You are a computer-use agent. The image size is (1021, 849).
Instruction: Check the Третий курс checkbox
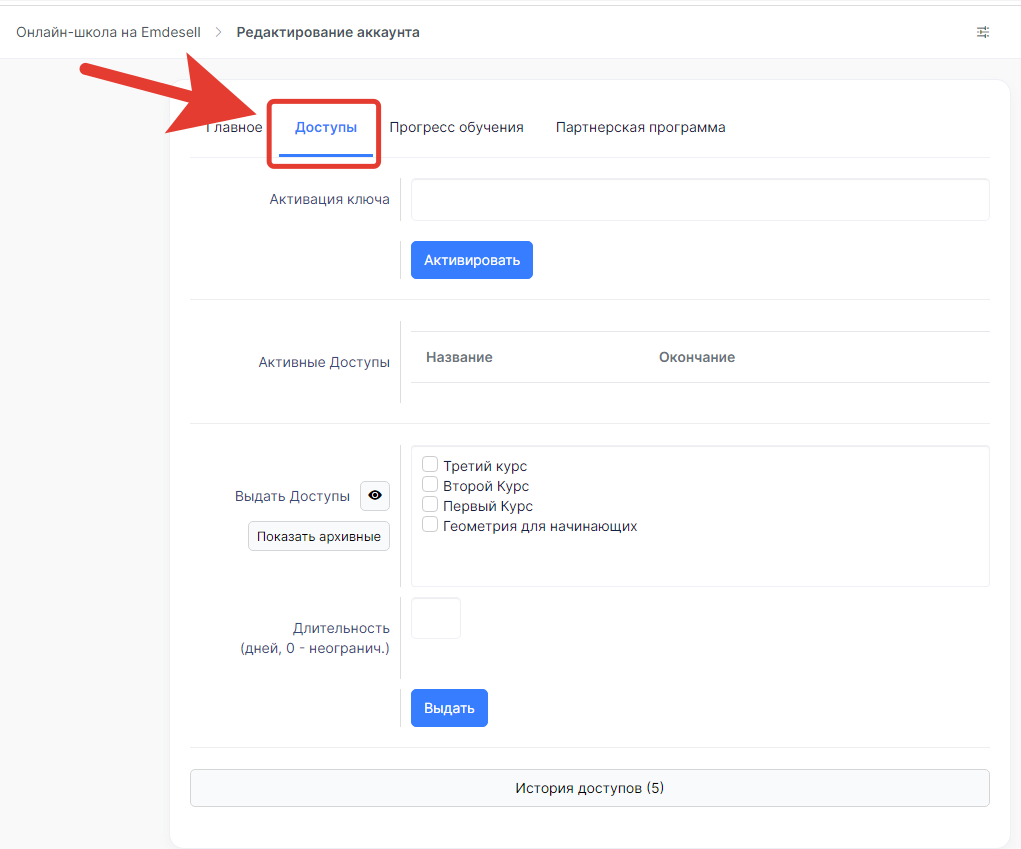[x=430, y=465]
